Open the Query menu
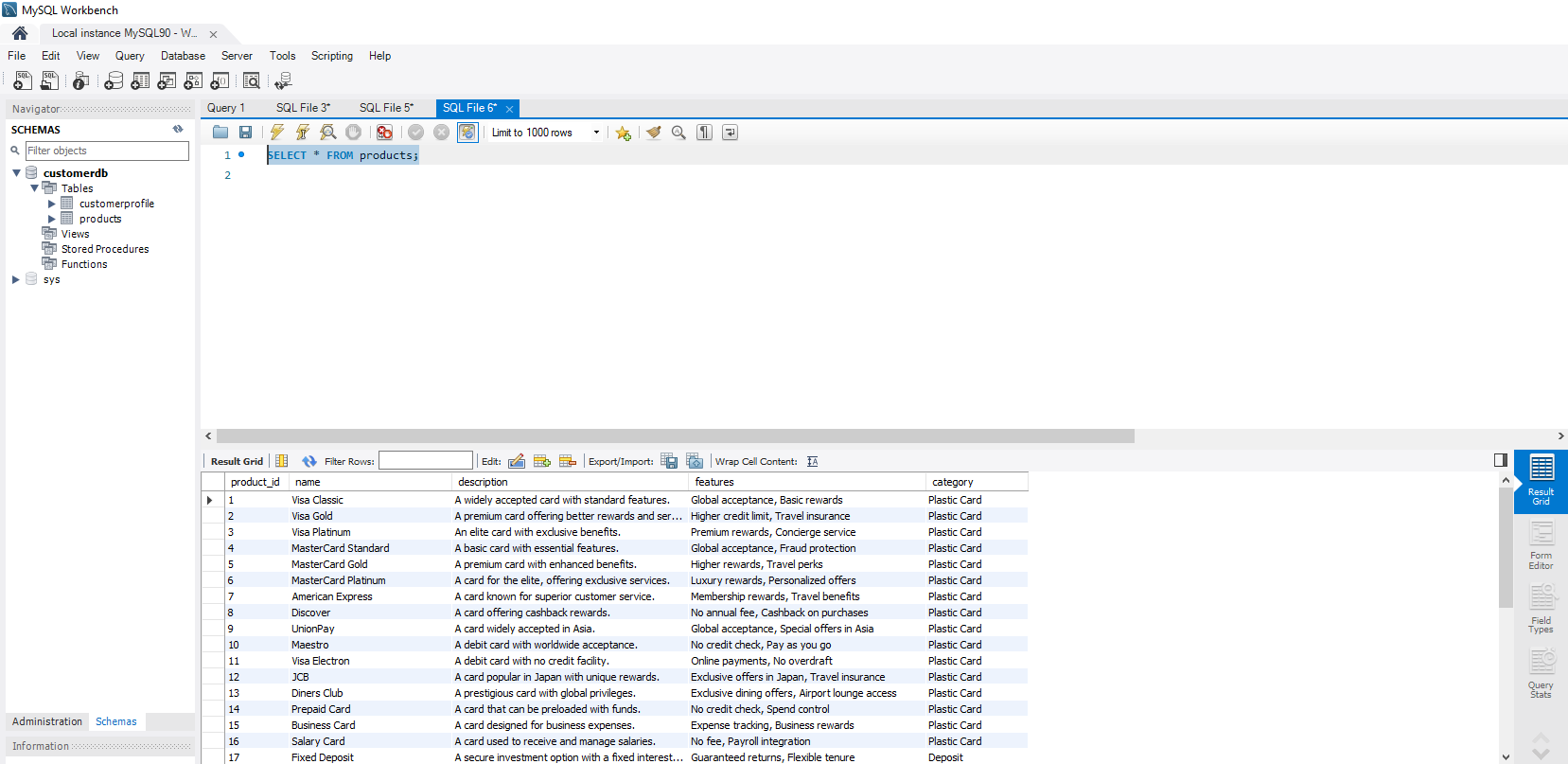1568x764 pixels. tap(130, 56)
